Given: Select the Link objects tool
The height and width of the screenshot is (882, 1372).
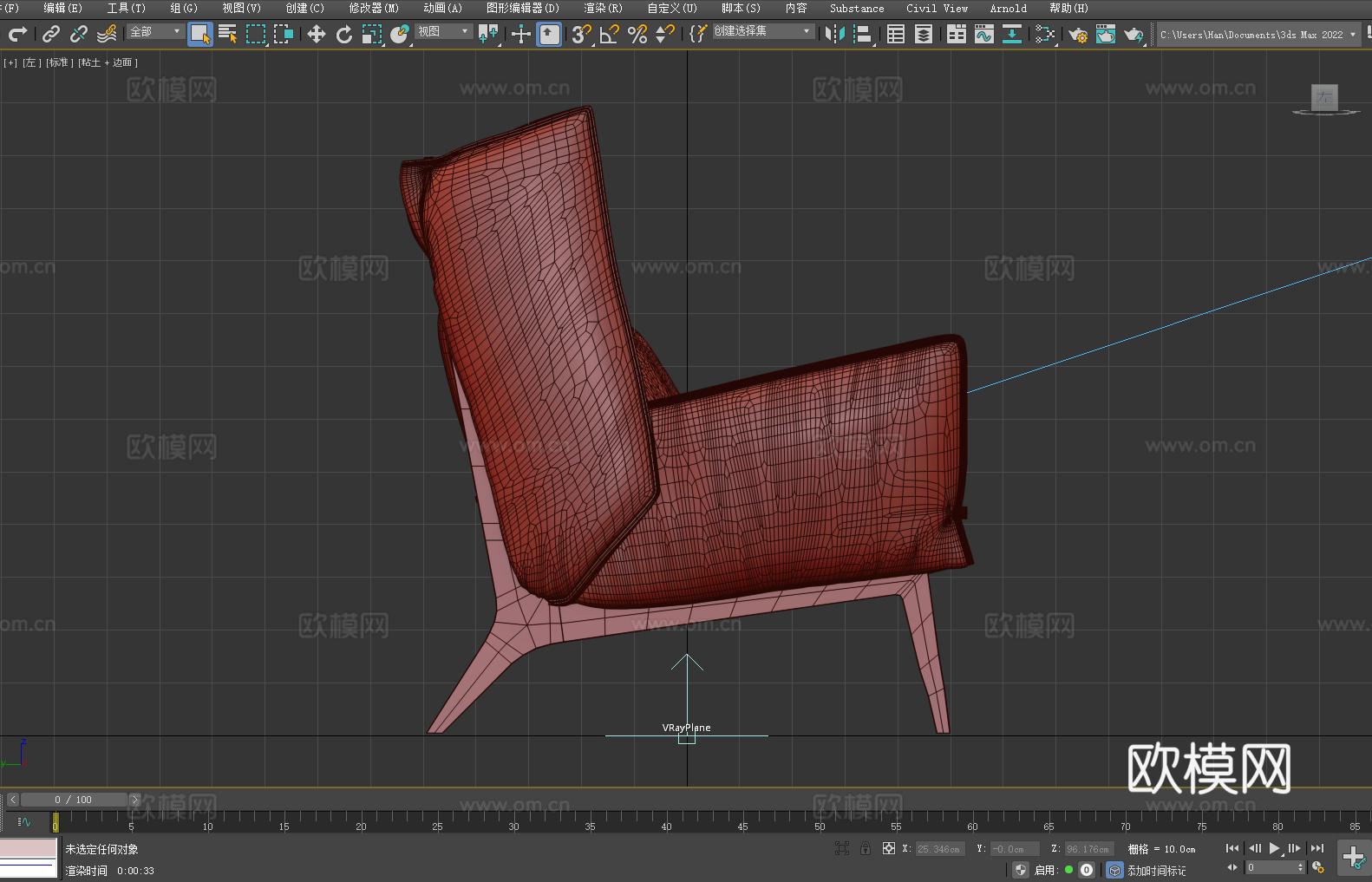Looking at the screenshot, I should [51, 34].
